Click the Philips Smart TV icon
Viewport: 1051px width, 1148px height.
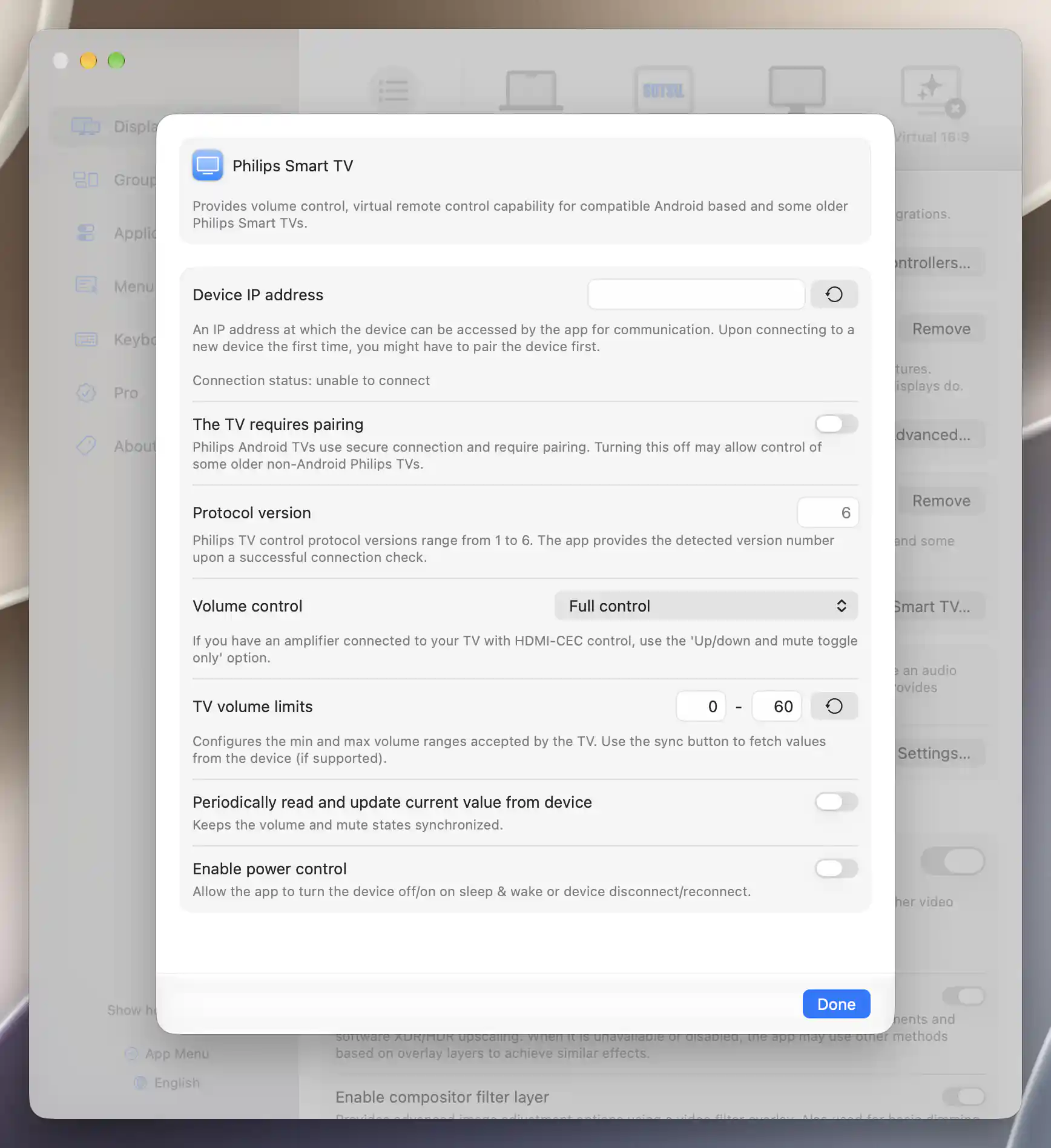pyautogui.click(x=208, y=165)
